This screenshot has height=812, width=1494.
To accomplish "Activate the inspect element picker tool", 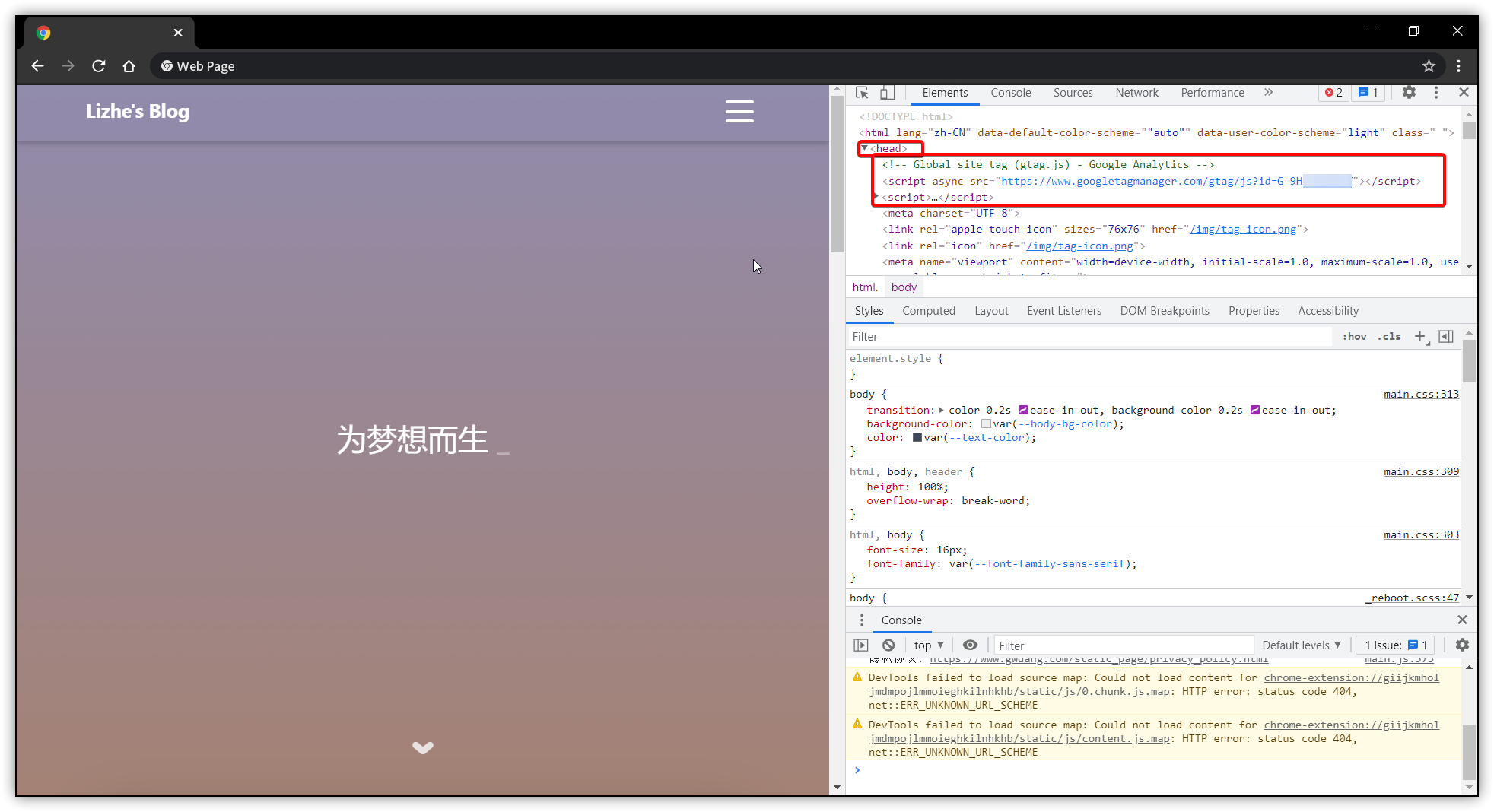I will (862, 93).
